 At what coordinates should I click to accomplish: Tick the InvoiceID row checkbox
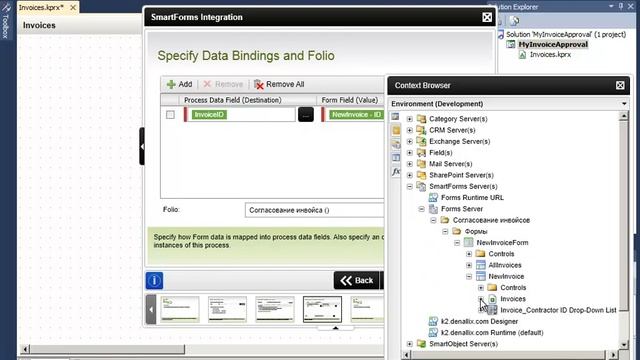click(170, 115)
